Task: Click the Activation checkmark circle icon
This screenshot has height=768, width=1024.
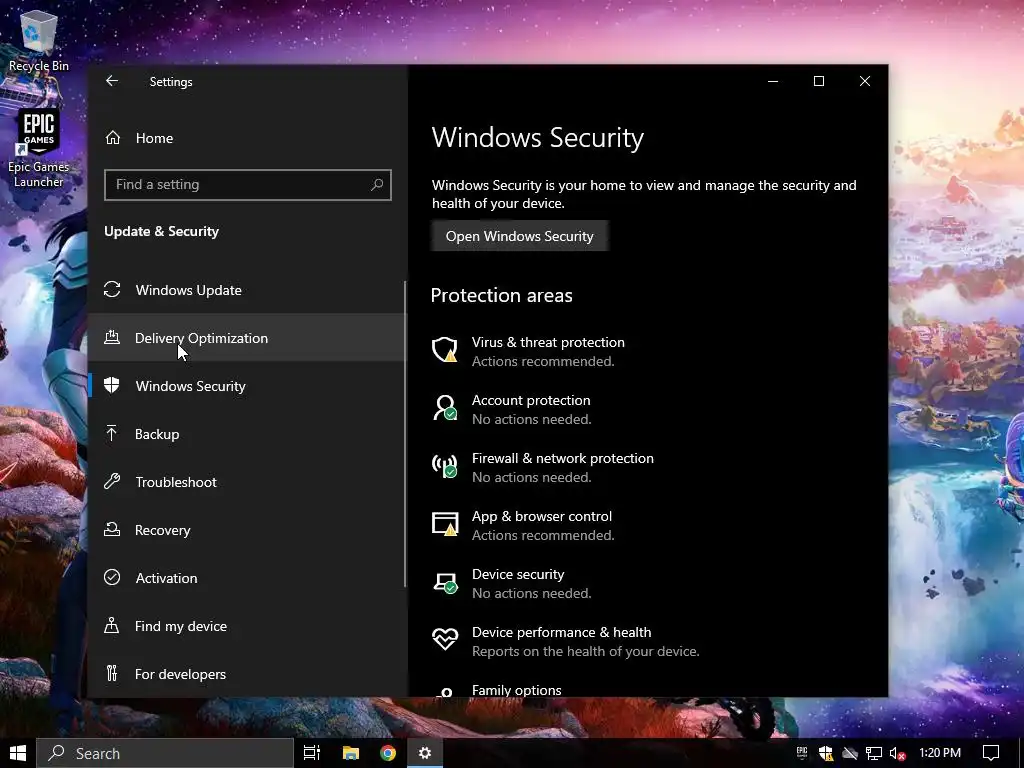Action: 112,577
